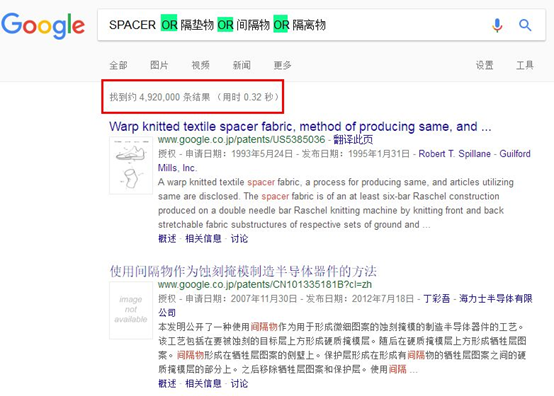Switch to the 图片 images tab
Screen dimensions: 554x396
point(159,65)
